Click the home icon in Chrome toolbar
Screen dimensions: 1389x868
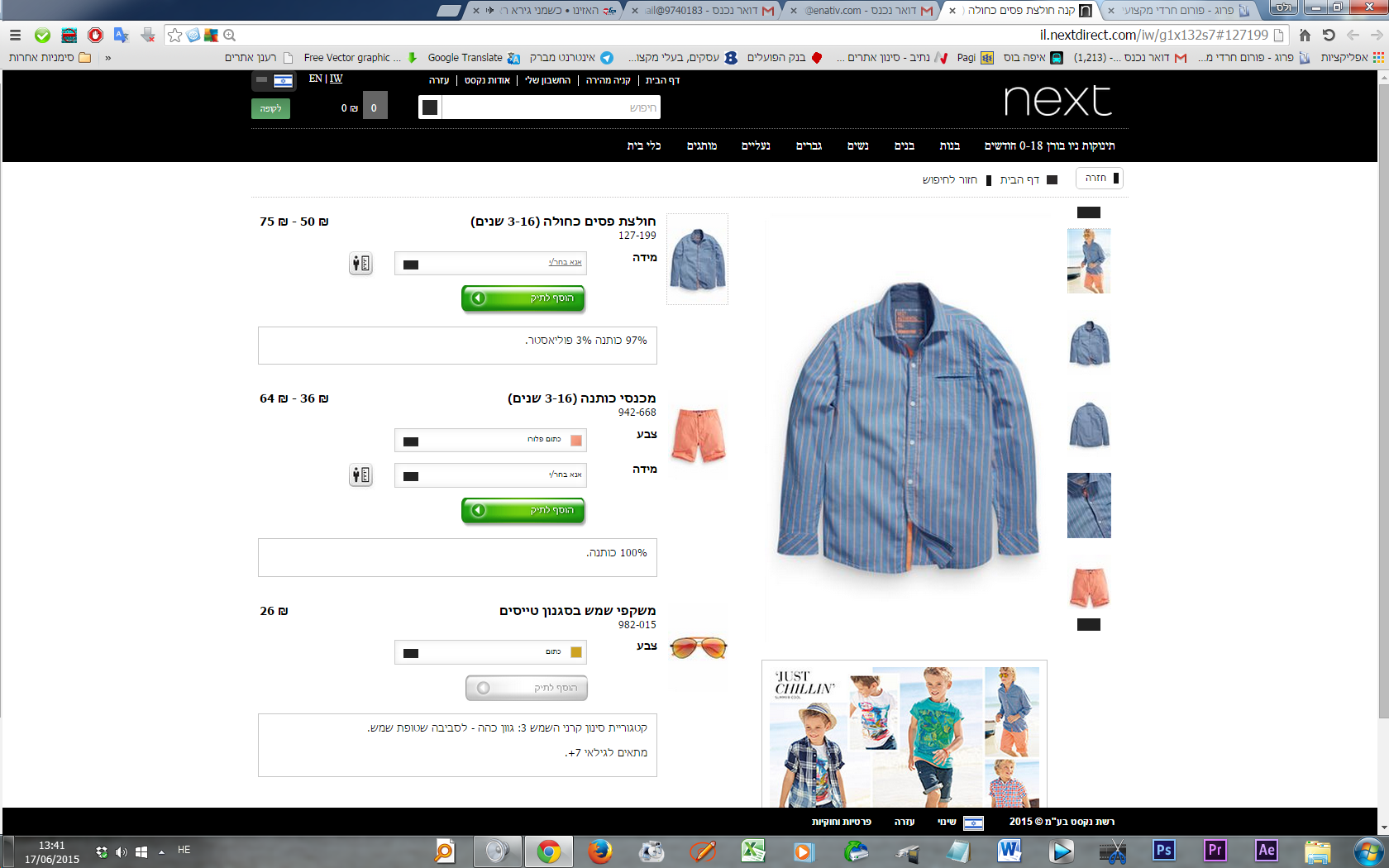click(x=1305, y=35)
